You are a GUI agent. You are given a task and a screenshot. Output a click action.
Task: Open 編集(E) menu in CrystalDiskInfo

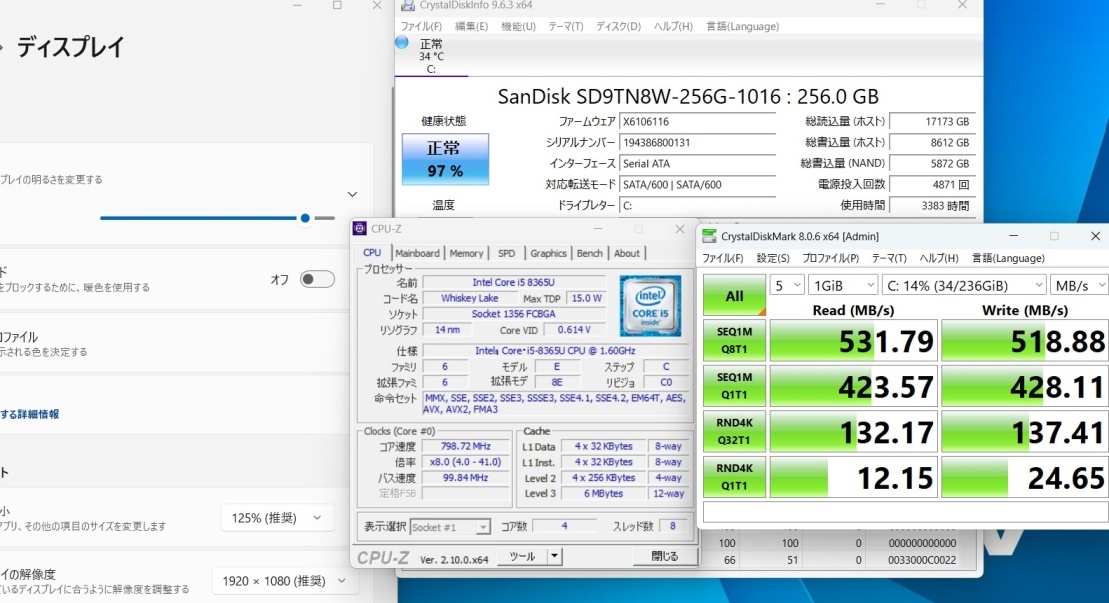click(x=471, y=26)
